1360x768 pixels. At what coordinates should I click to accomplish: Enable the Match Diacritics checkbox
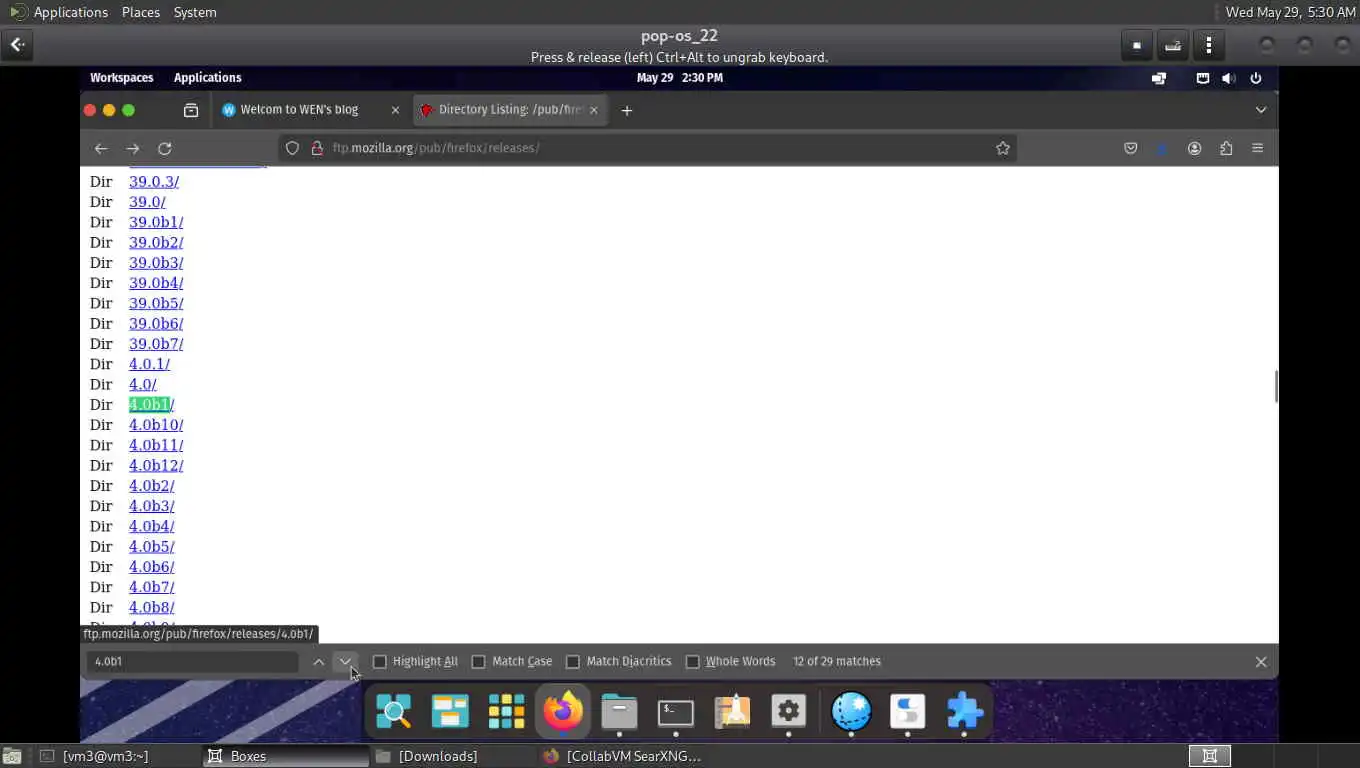coord(573,662)
